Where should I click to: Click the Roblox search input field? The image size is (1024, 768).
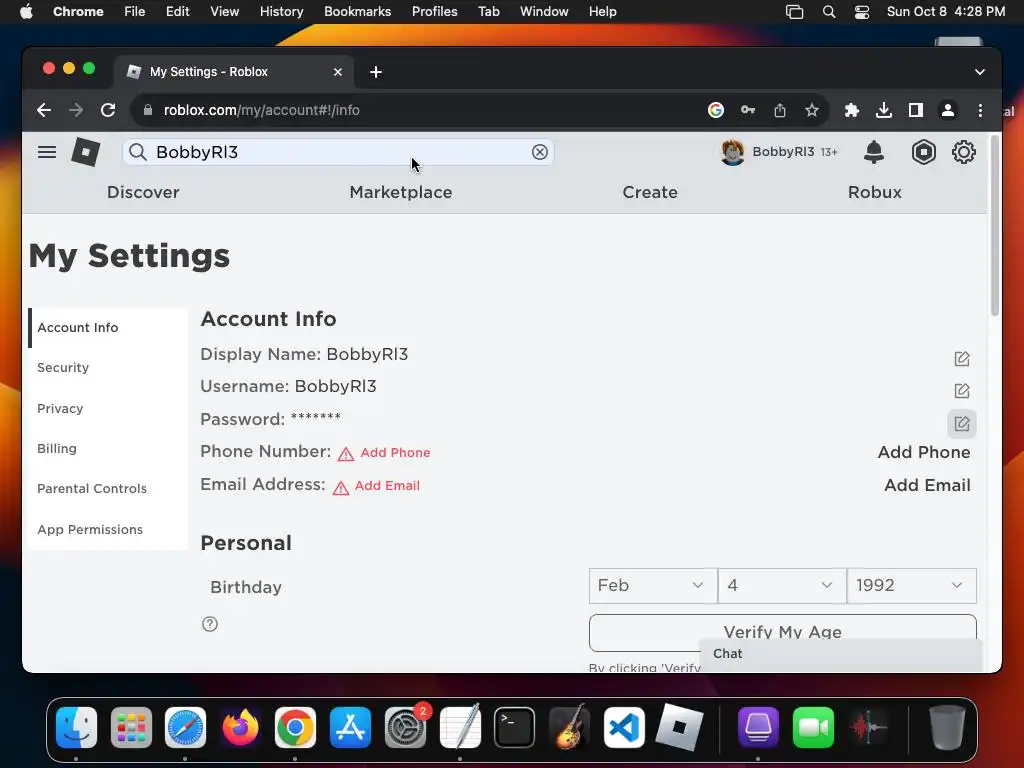338,152
